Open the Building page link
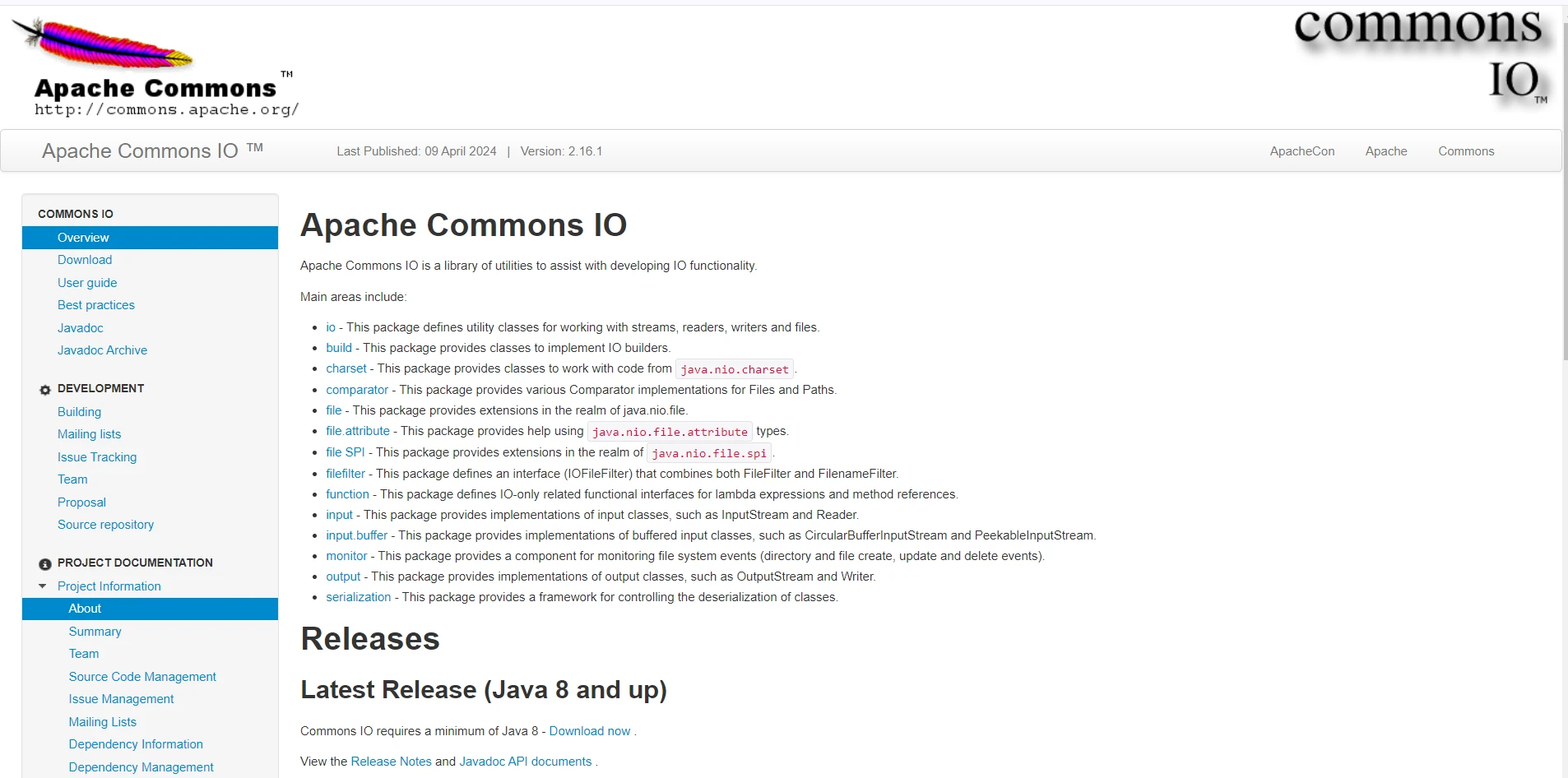The height and width of the screenshot is (778, 1568). click(x=80, y=412)
